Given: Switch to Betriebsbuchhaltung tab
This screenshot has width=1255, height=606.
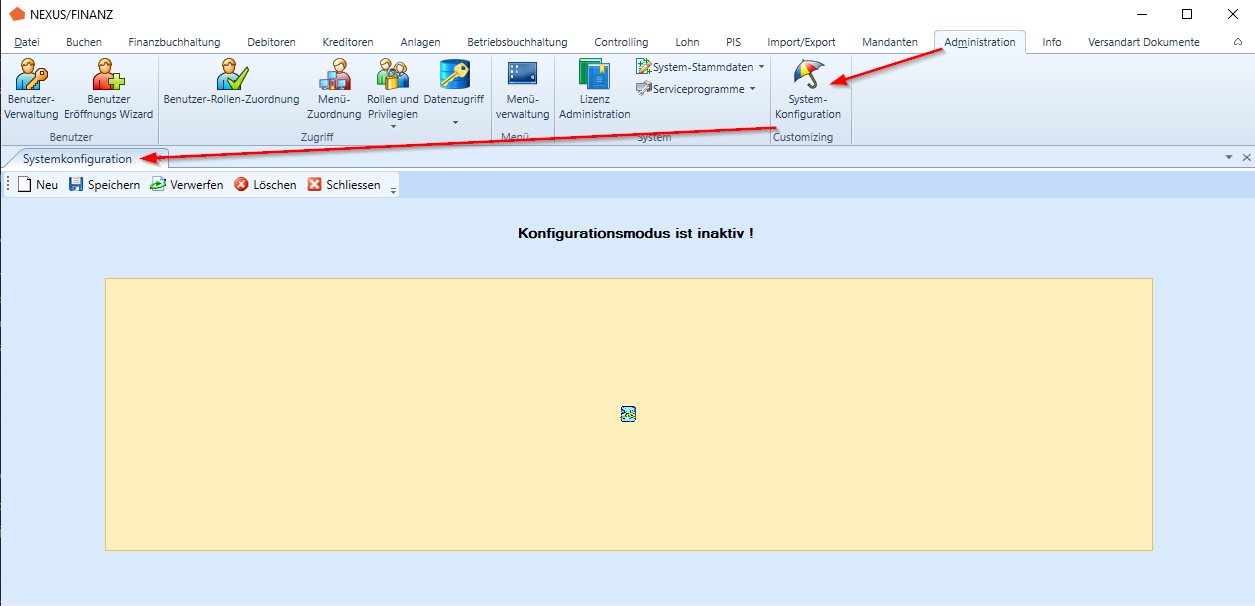Looking at the screenshot, I should click(517, 42).
